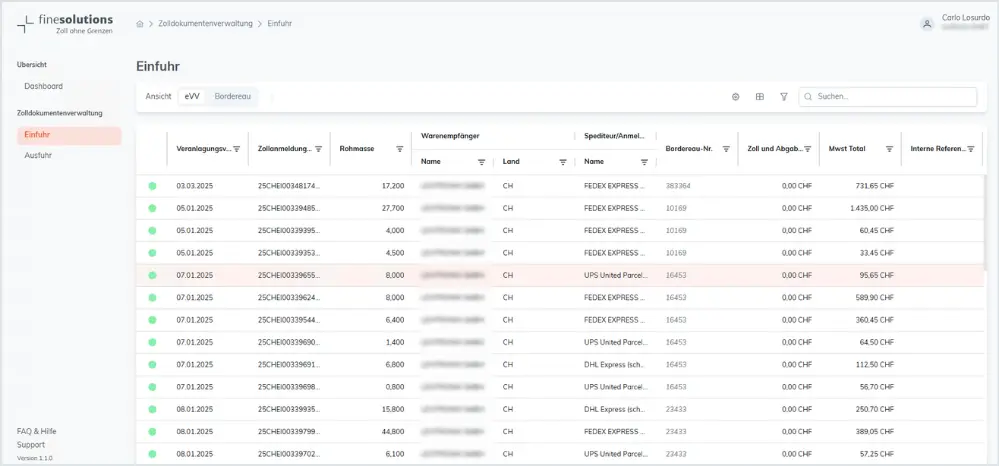Filter the Mwst Total column

[889, 149]
